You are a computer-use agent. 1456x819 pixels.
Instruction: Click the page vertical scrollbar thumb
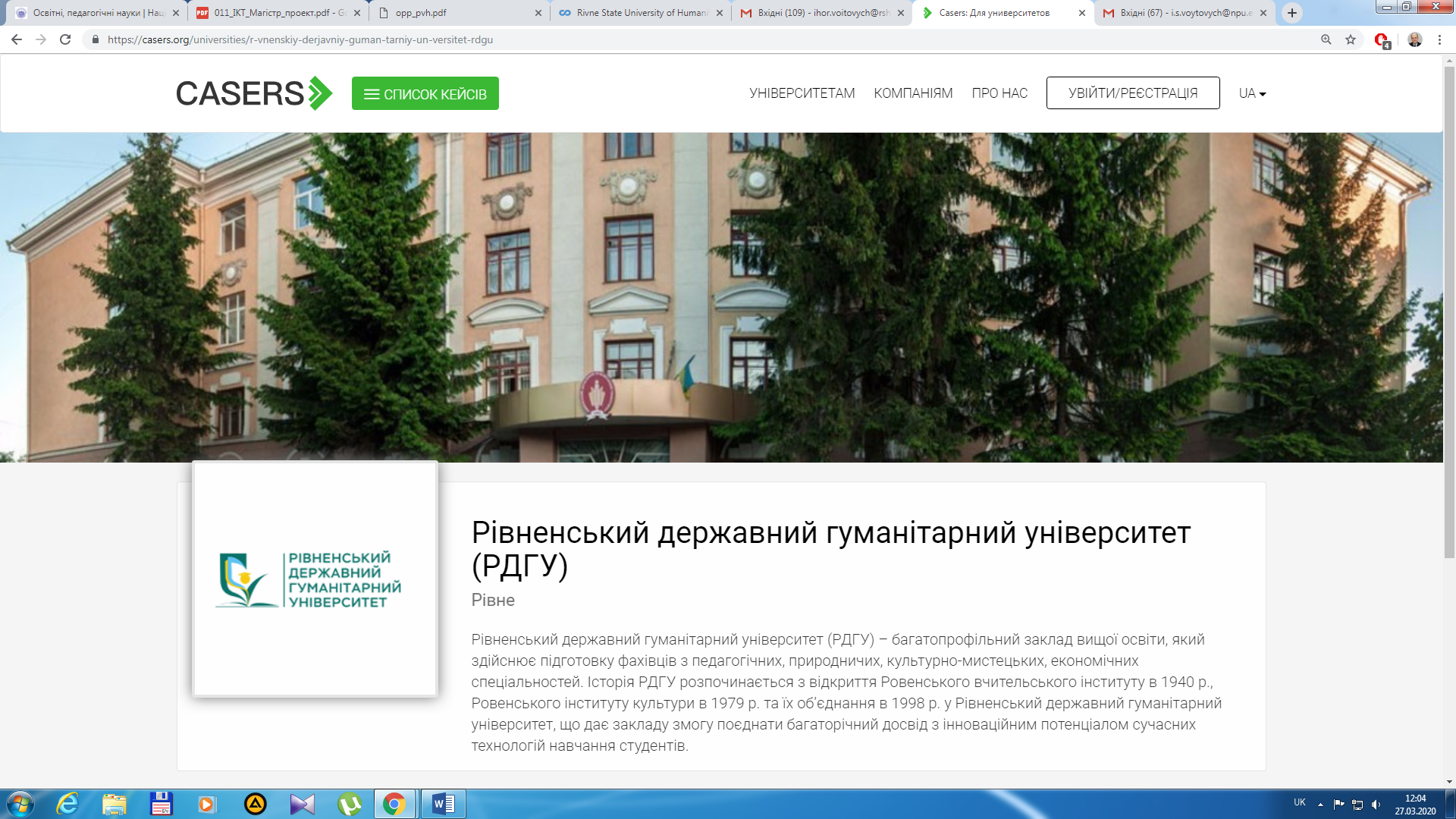click(x=1449, y=311)
